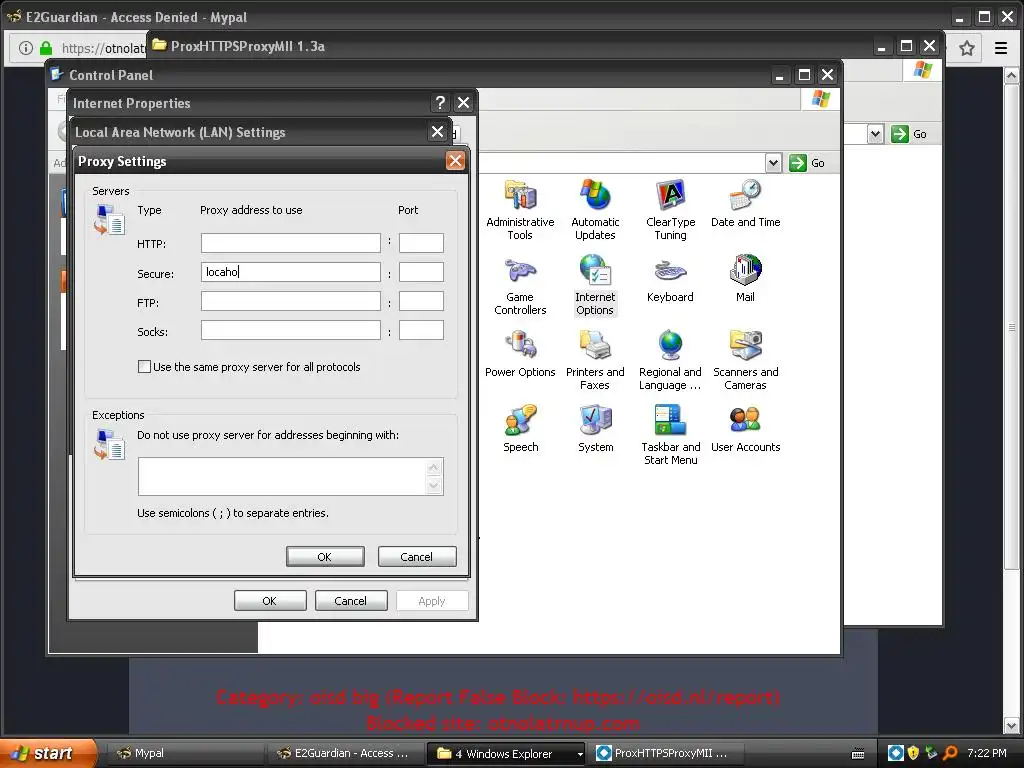The width and height of the screenshot is (1024, 768).
Task: Click Socks port field
Action: tap(421, 330)
